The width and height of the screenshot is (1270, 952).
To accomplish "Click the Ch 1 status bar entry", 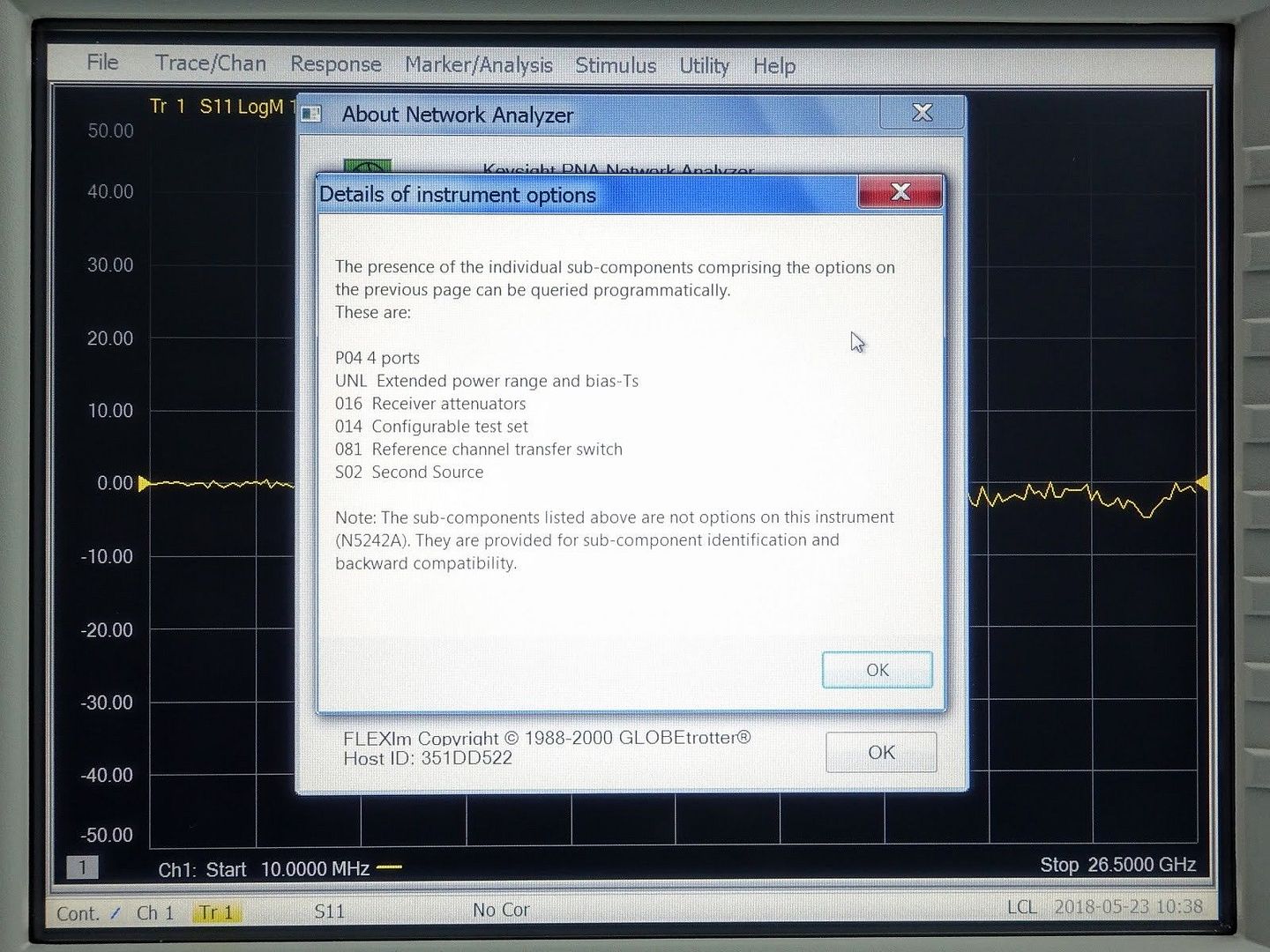I will [155, 912].
